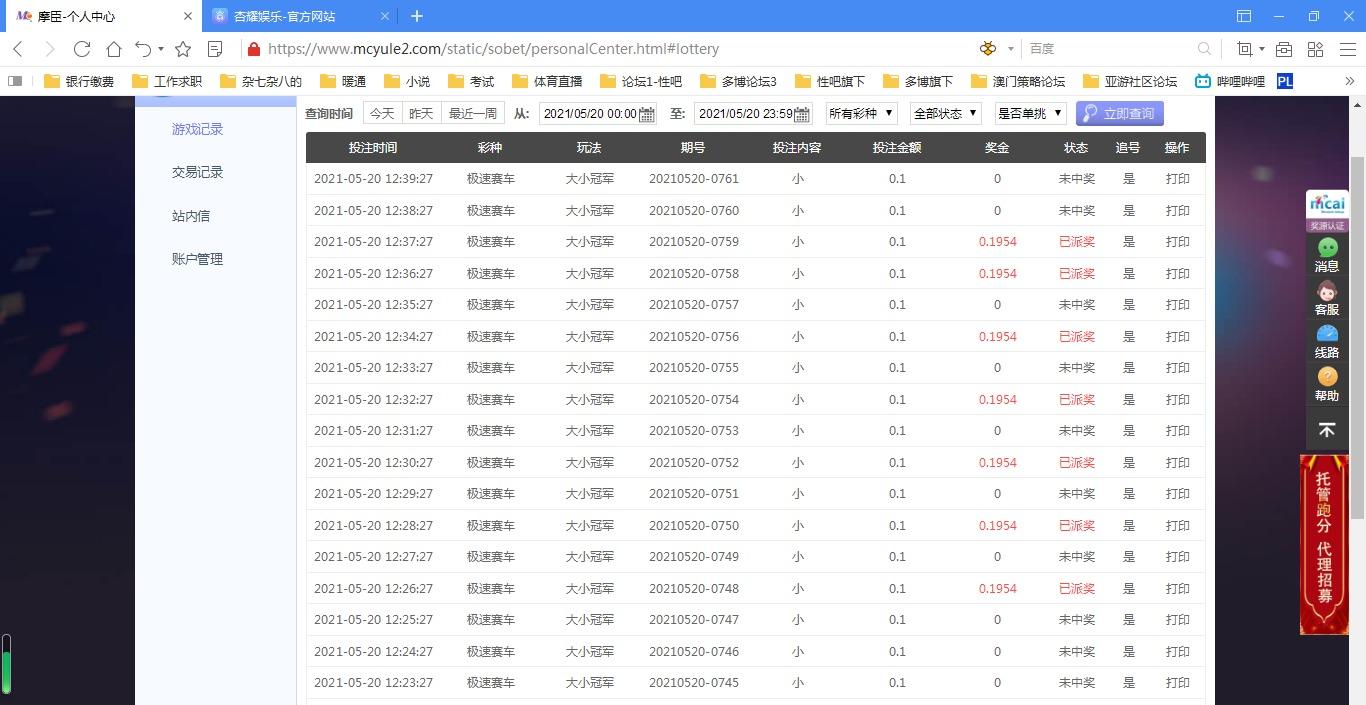Open 消息 messages widget
1366x705 pixels.
1327,256
